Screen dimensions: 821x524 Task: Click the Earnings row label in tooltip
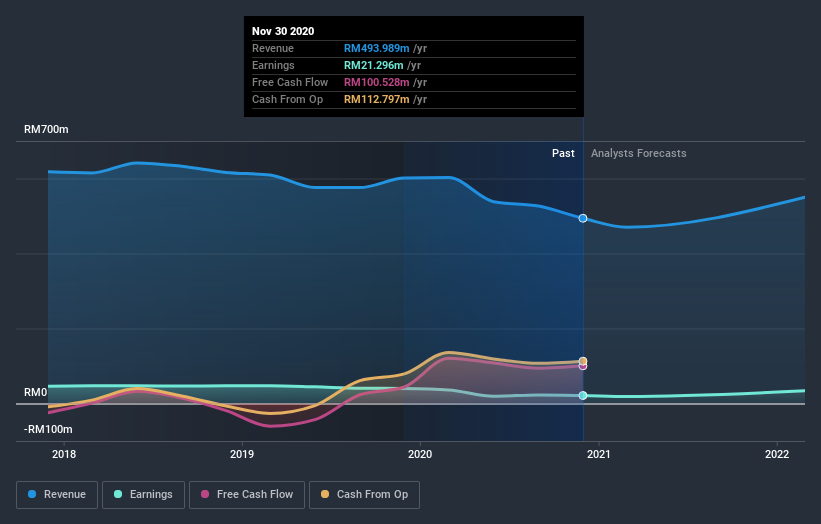273,65
